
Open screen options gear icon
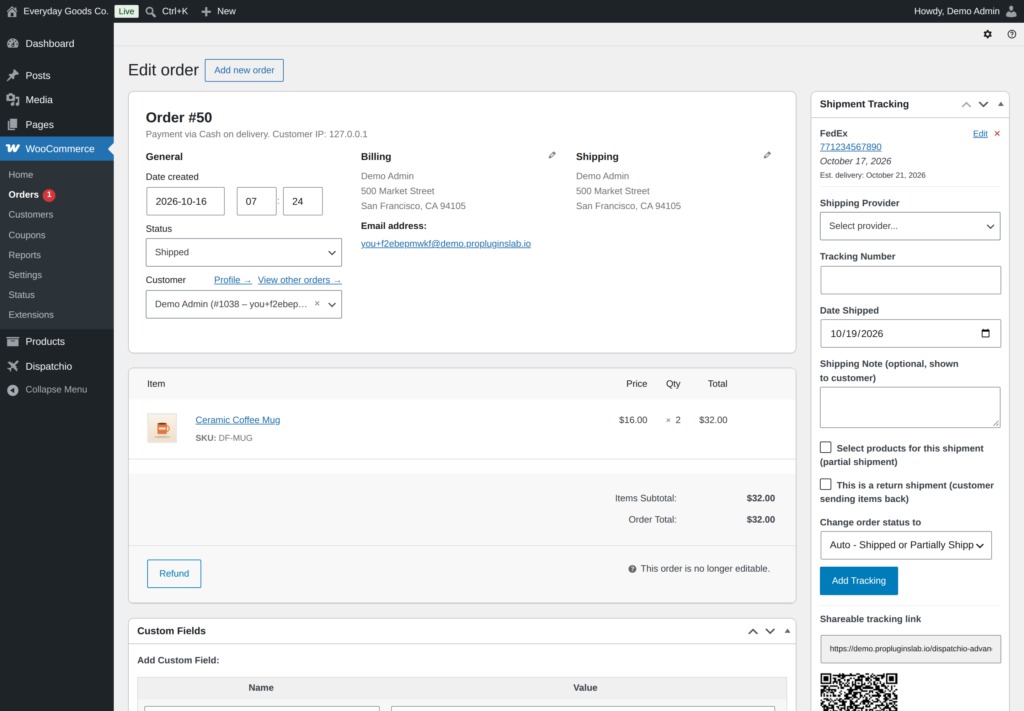[x=987, y=34]
